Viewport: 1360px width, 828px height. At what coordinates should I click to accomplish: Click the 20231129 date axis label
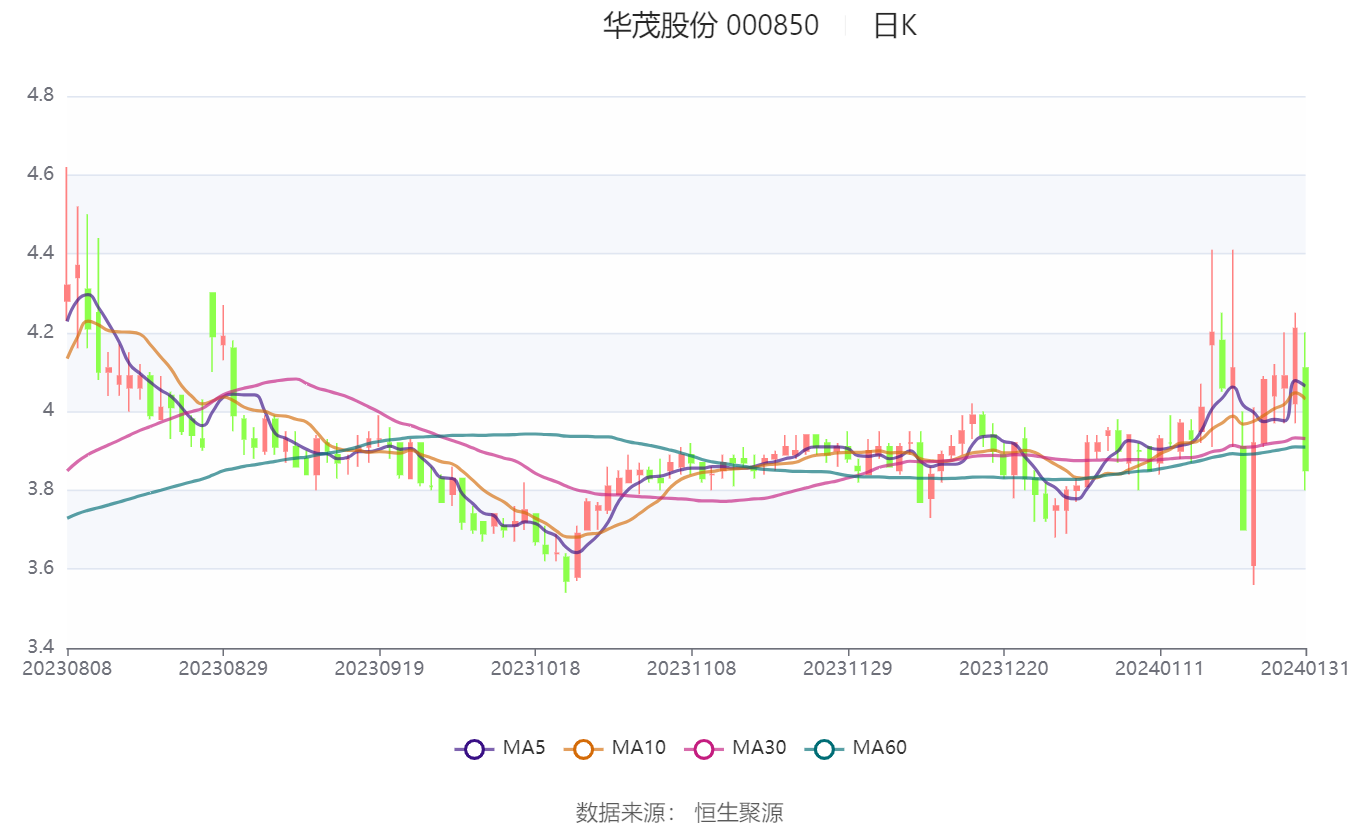[848, 668]
